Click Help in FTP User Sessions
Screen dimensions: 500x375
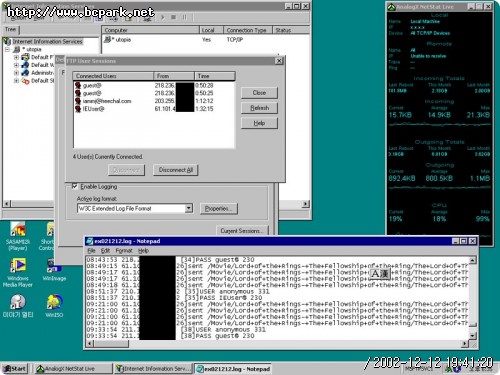(259, 123)
